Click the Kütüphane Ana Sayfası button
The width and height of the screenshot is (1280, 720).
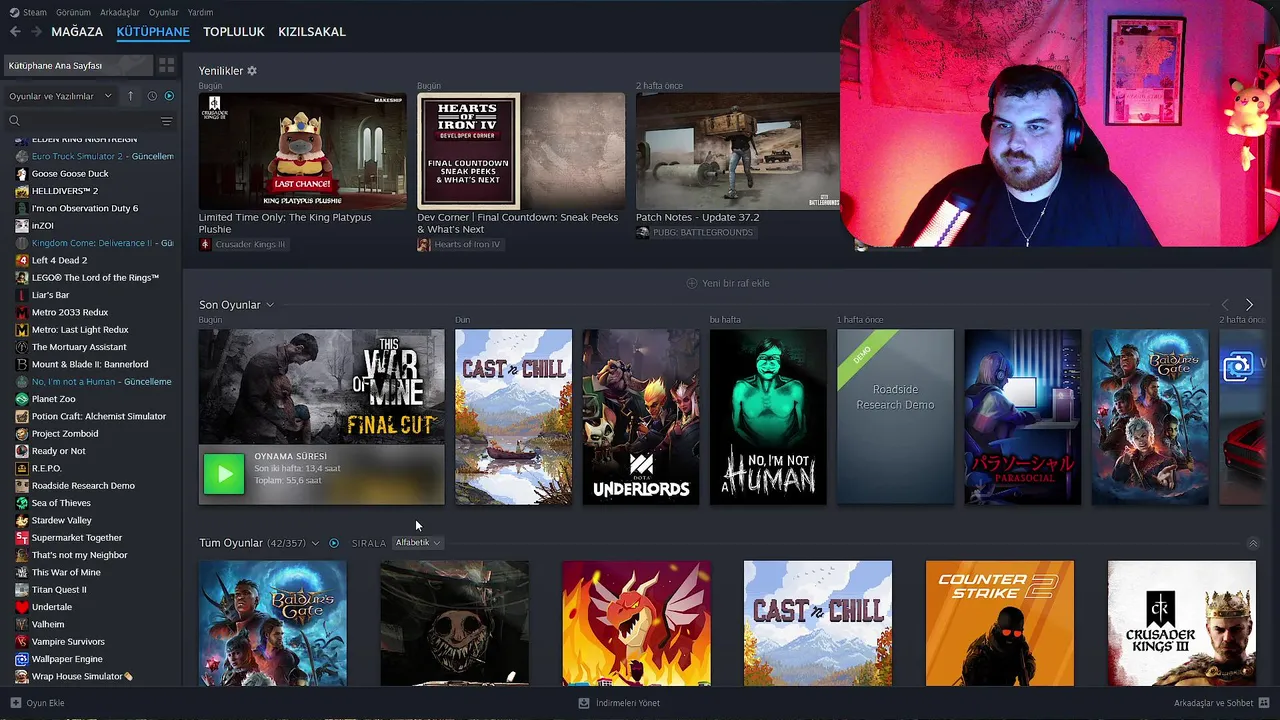click(78, 65)
